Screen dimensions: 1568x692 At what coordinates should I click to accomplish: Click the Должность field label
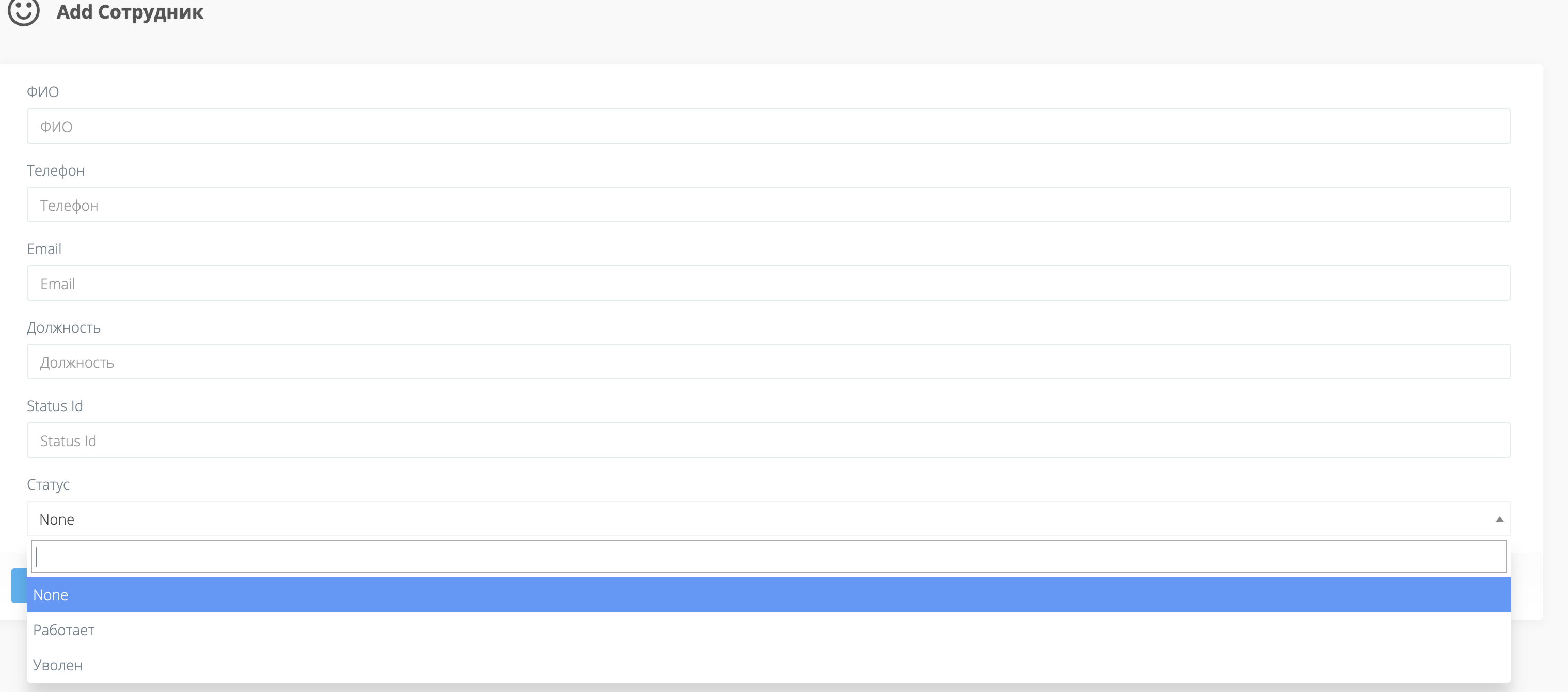[62, 327]
